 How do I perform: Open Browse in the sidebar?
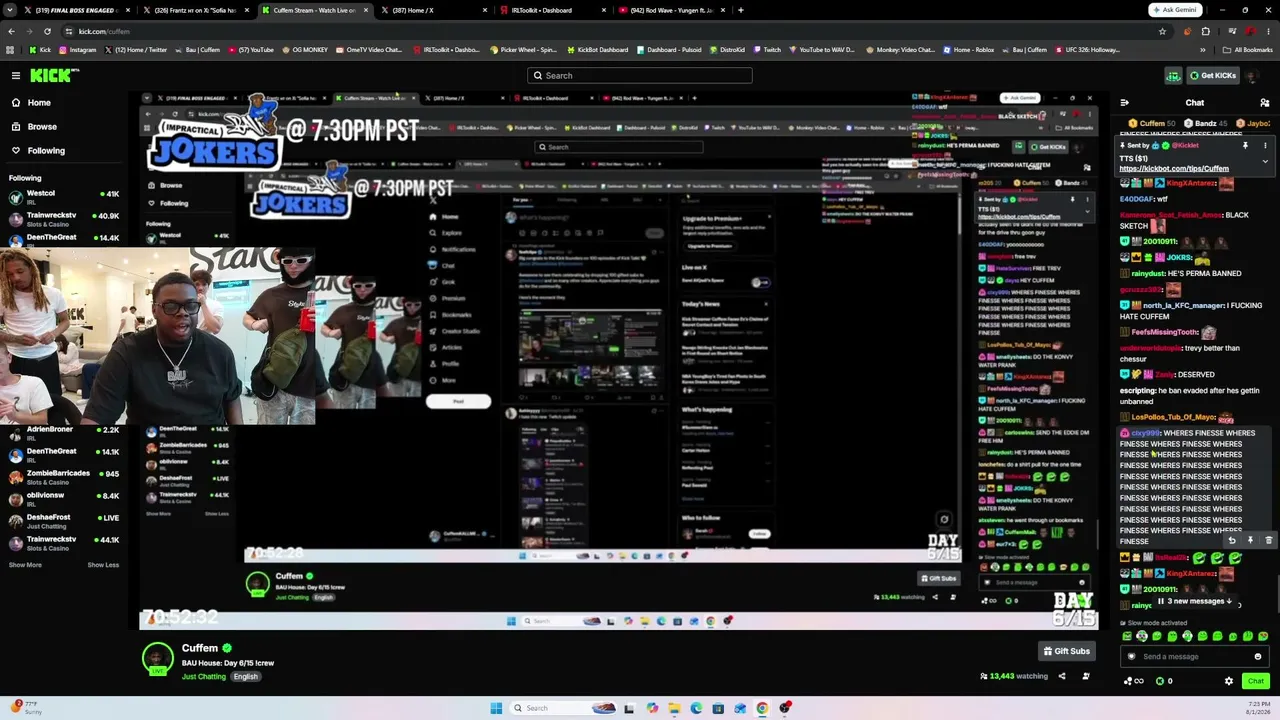pyautogui.click(x=42, y=127)
